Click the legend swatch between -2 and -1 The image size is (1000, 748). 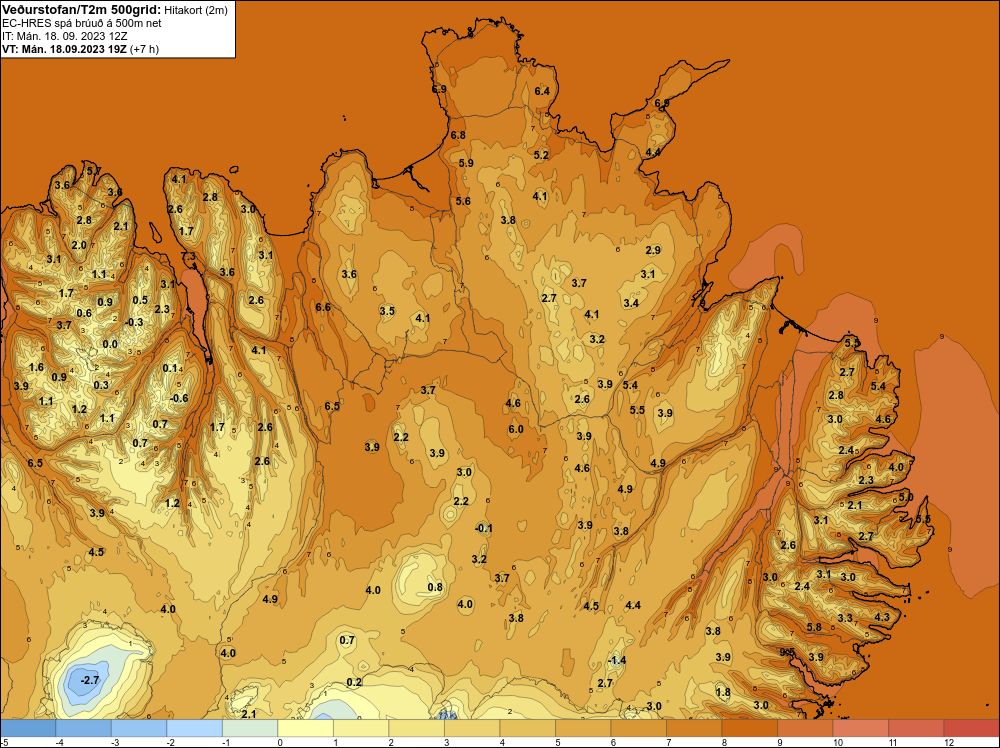pyautogui.click(x=195, y=728)
